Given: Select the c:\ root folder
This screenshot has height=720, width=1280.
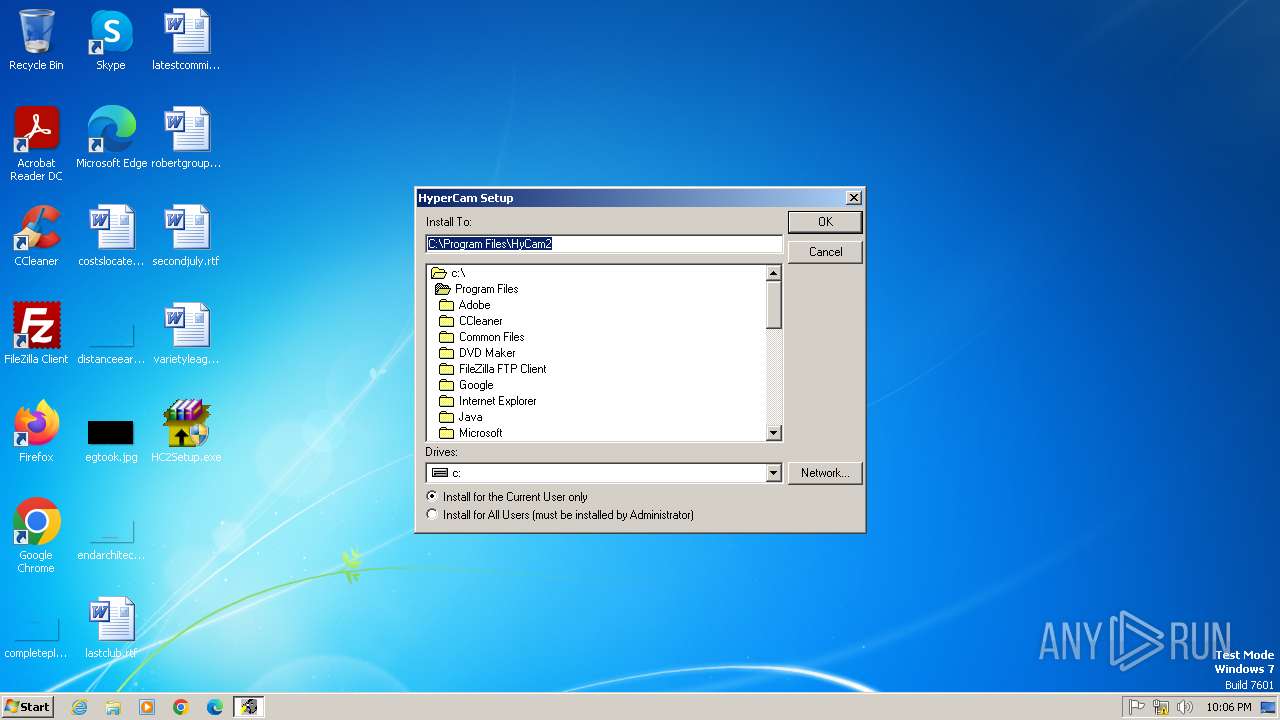Looking at the screenshot, I should (x=449, y=273).
